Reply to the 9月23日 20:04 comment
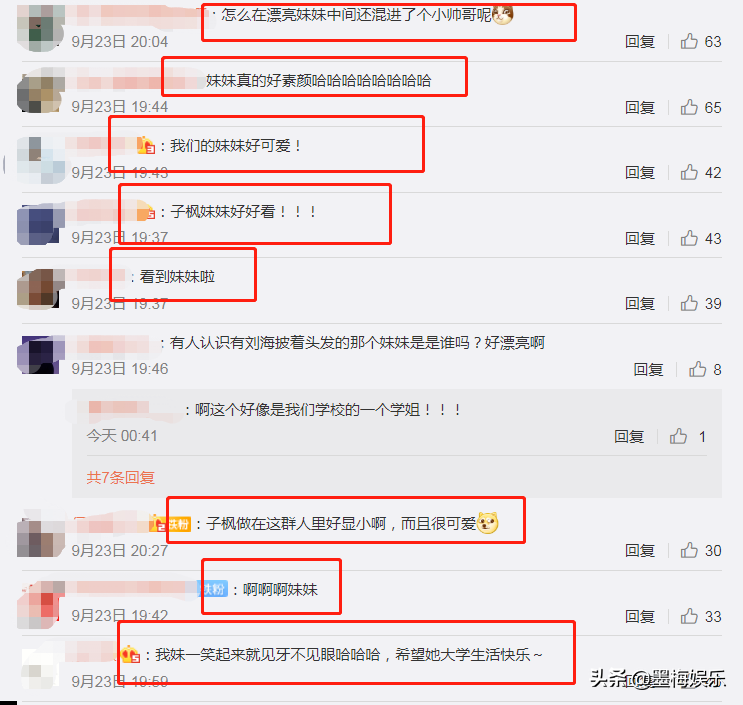Screen dimensions: 743x705 point(640,42)
